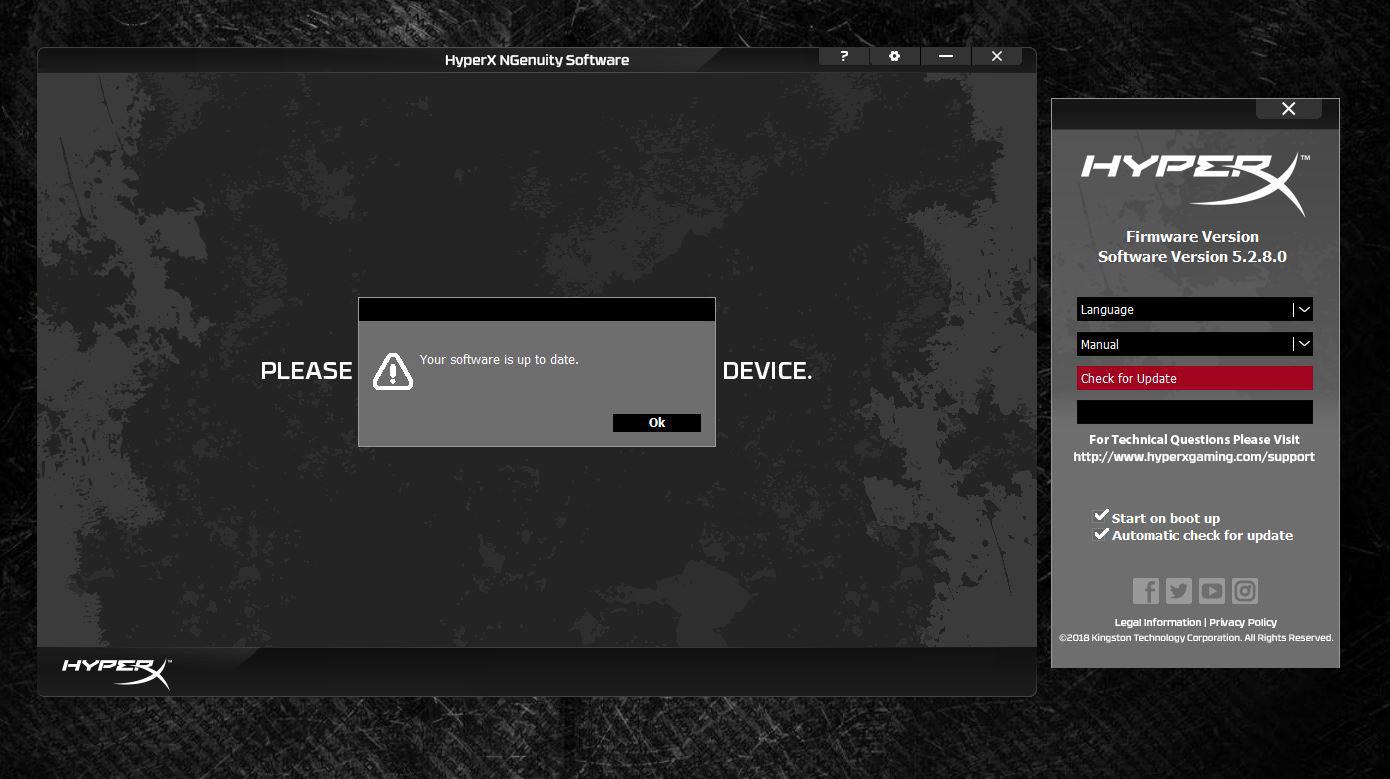Open settings via the gear icon
The image size is (1390, 779).
pos(895,57)
